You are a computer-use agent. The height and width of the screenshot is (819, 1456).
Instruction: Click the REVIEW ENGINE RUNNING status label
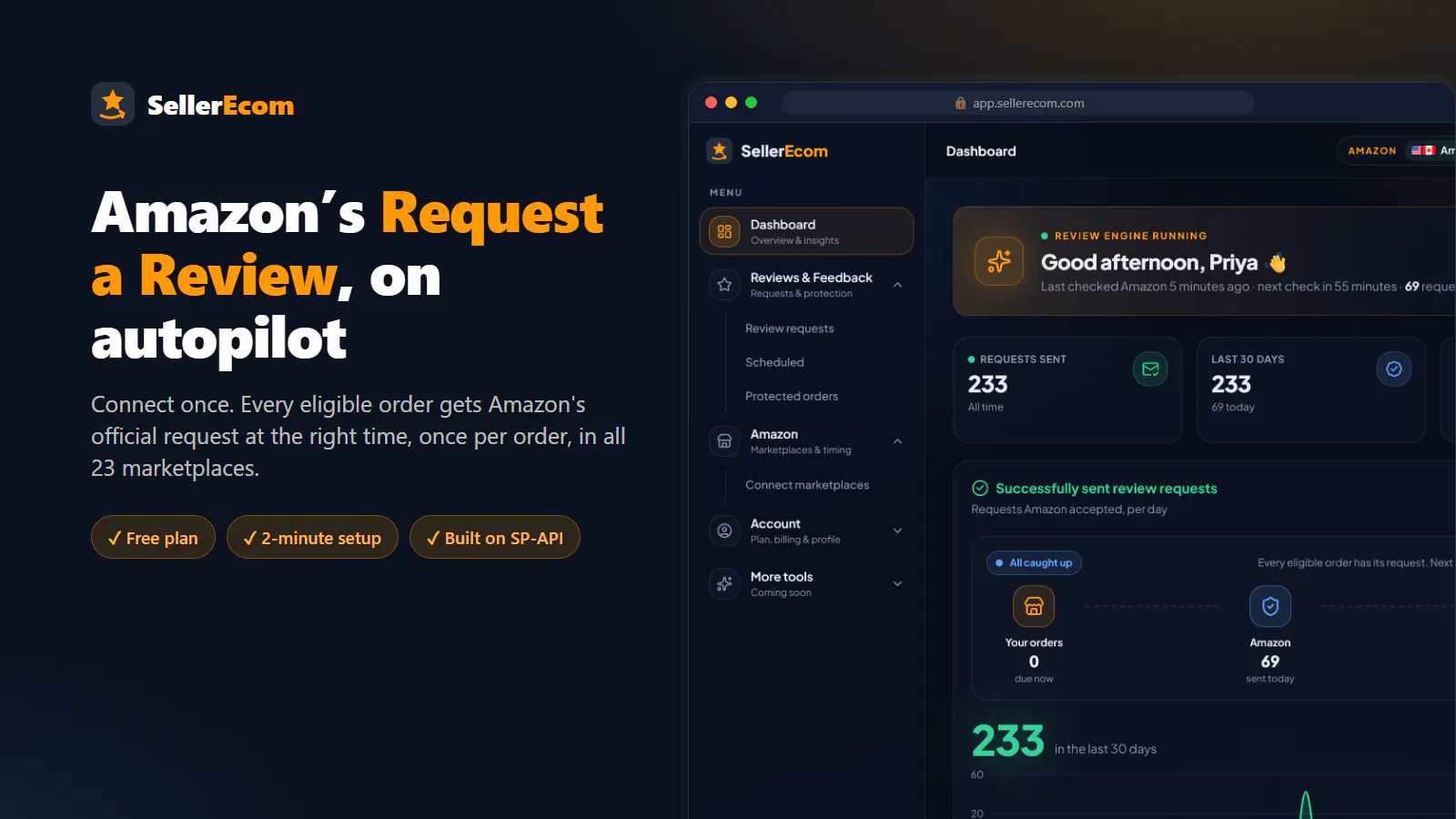[x=1130, y=236]
